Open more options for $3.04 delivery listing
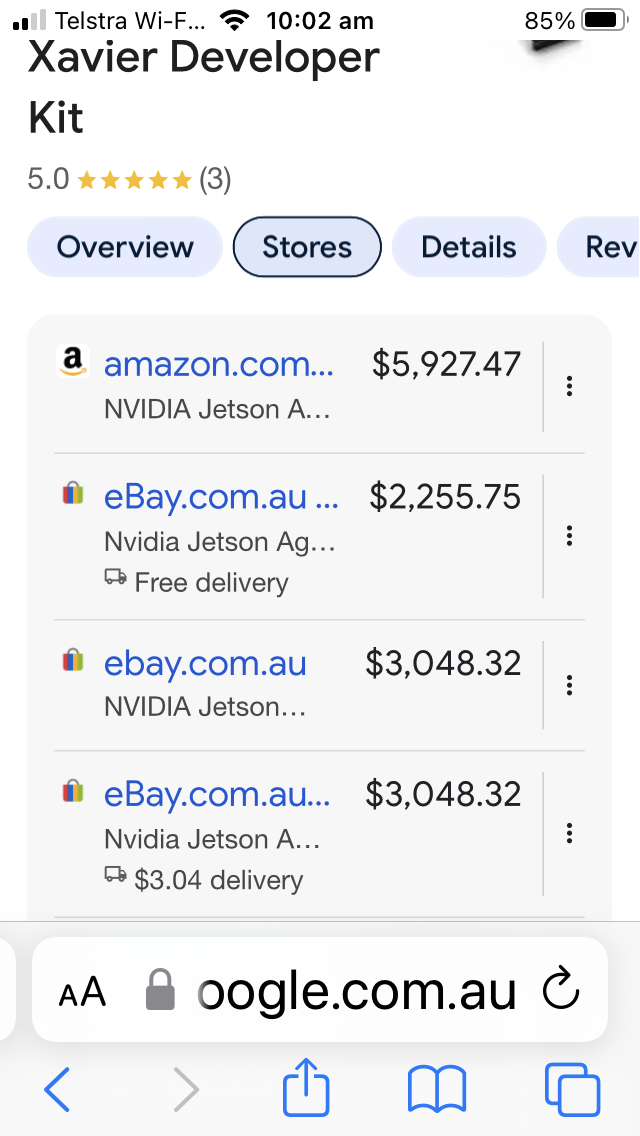 (570, 833)
